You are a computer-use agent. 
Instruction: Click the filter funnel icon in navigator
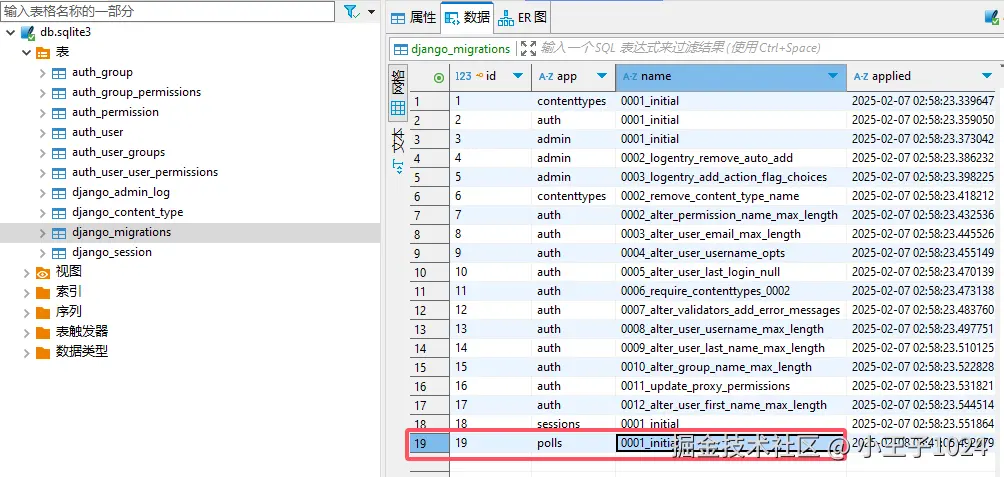pos(351,12)
